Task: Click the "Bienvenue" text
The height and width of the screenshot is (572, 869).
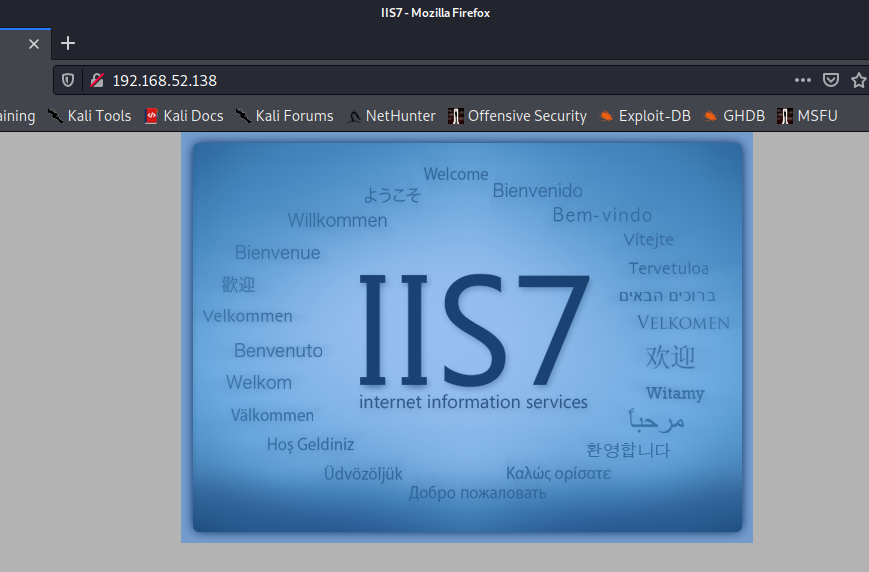Action: [278, 253]
